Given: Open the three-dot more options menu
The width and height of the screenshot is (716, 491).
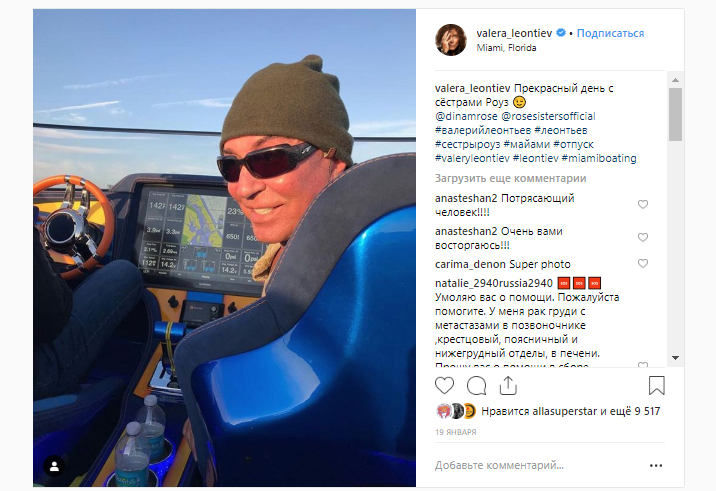Looking at the screenshot, I should (x=656, y=465).
